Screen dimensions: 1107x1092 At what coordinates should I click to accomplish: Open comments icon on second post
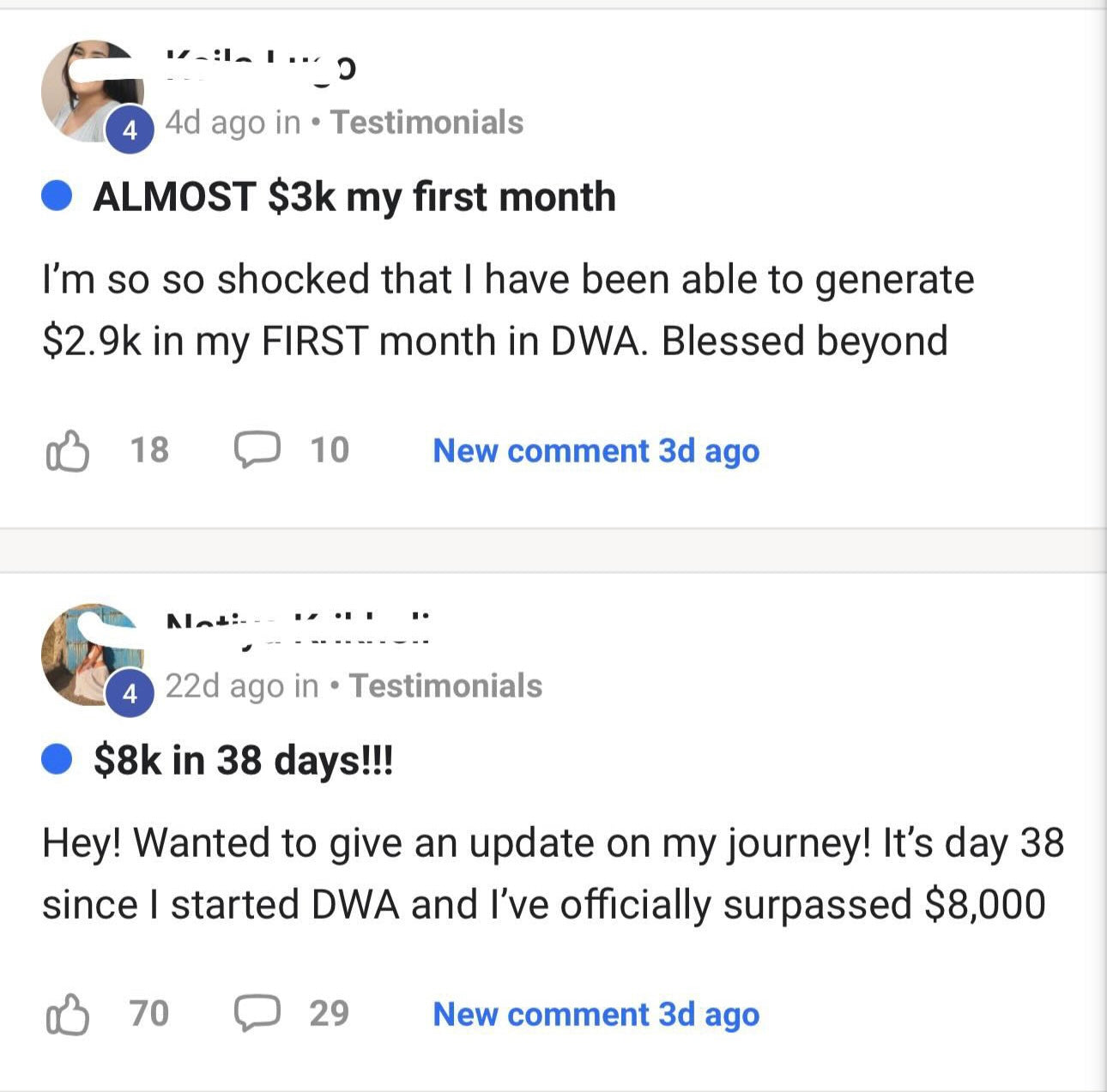coord(257,1014)
